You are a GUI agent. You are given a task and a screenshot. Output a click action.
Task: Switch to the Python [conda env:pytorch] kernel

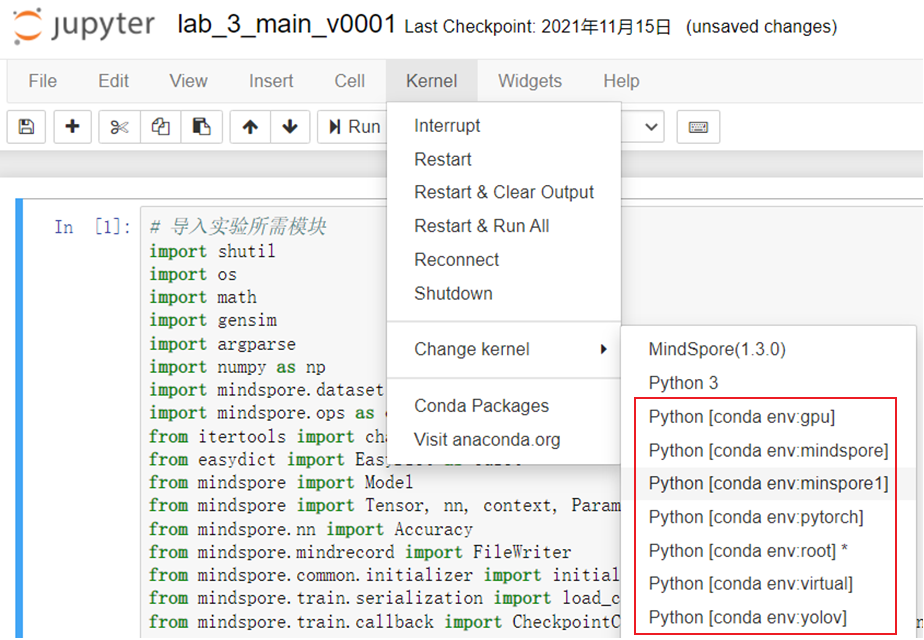tap(758, 517)
